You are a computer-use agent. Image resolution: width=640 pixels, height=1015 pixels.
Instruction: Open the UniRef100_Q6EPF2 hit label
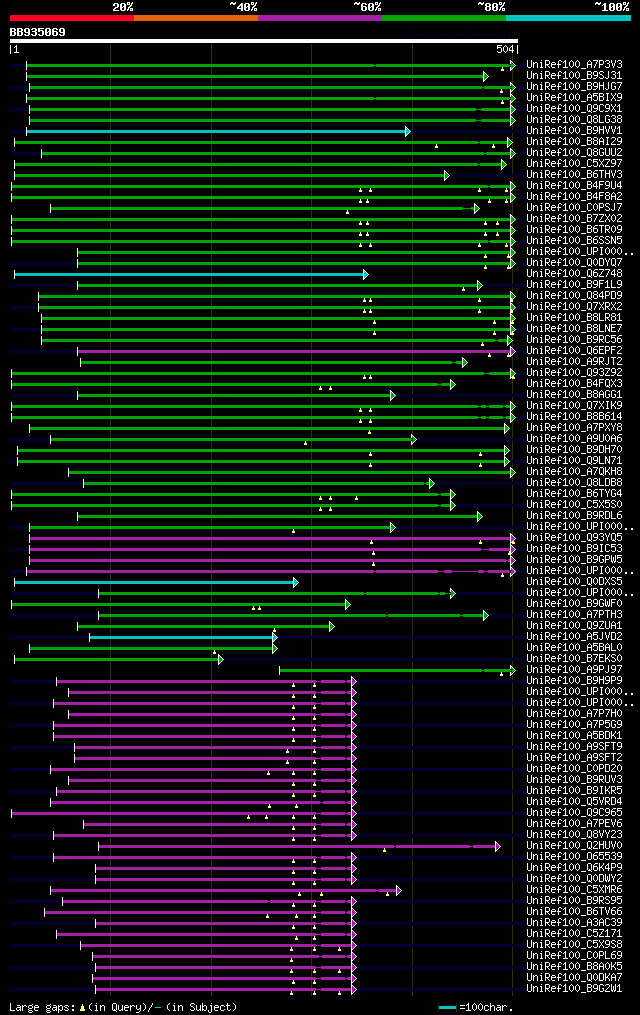coord(574,351)
